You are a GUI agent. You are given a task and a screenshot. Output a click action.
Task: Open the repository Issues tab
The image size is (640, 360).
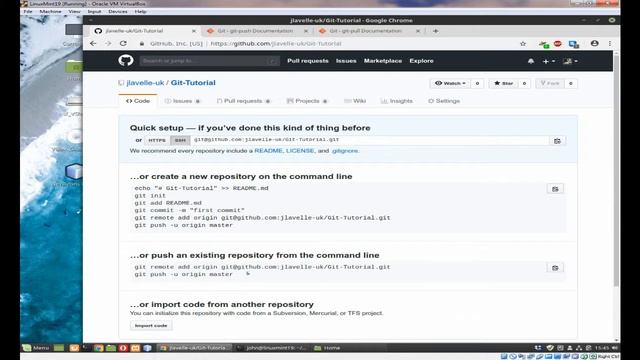tap(182, 101)
